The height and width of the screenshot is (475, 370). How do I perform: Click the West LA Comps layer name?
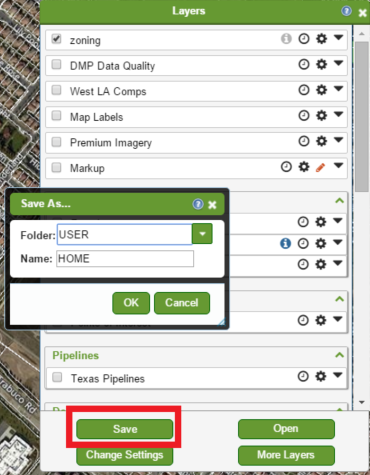click(x=108, y=91)
